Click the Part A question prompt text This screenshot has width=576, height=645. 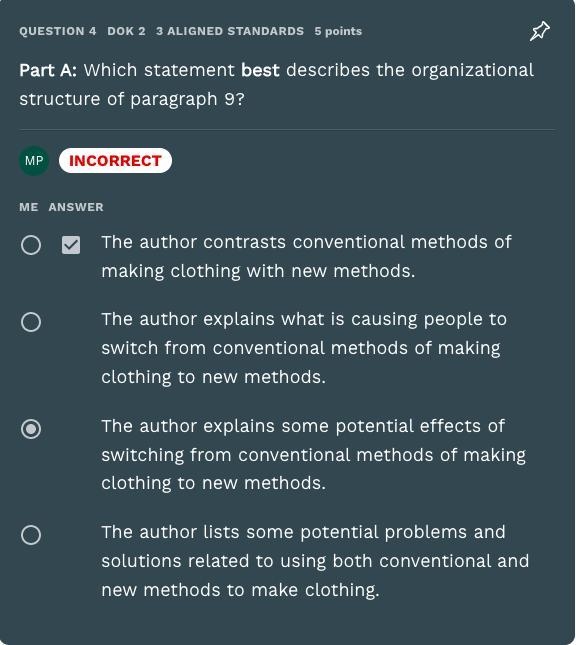[x=276, y=85]
